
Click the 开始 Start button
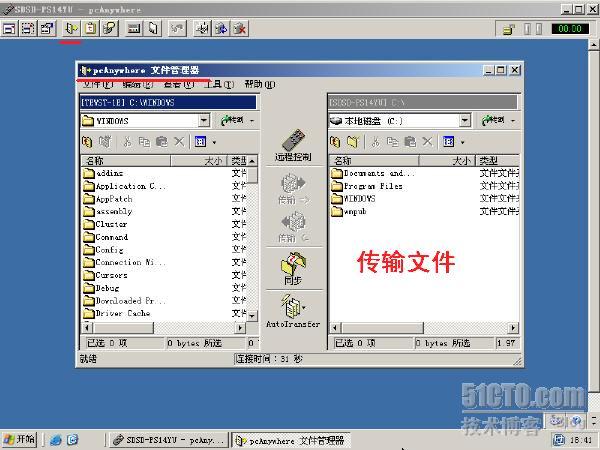pos(19,439)
